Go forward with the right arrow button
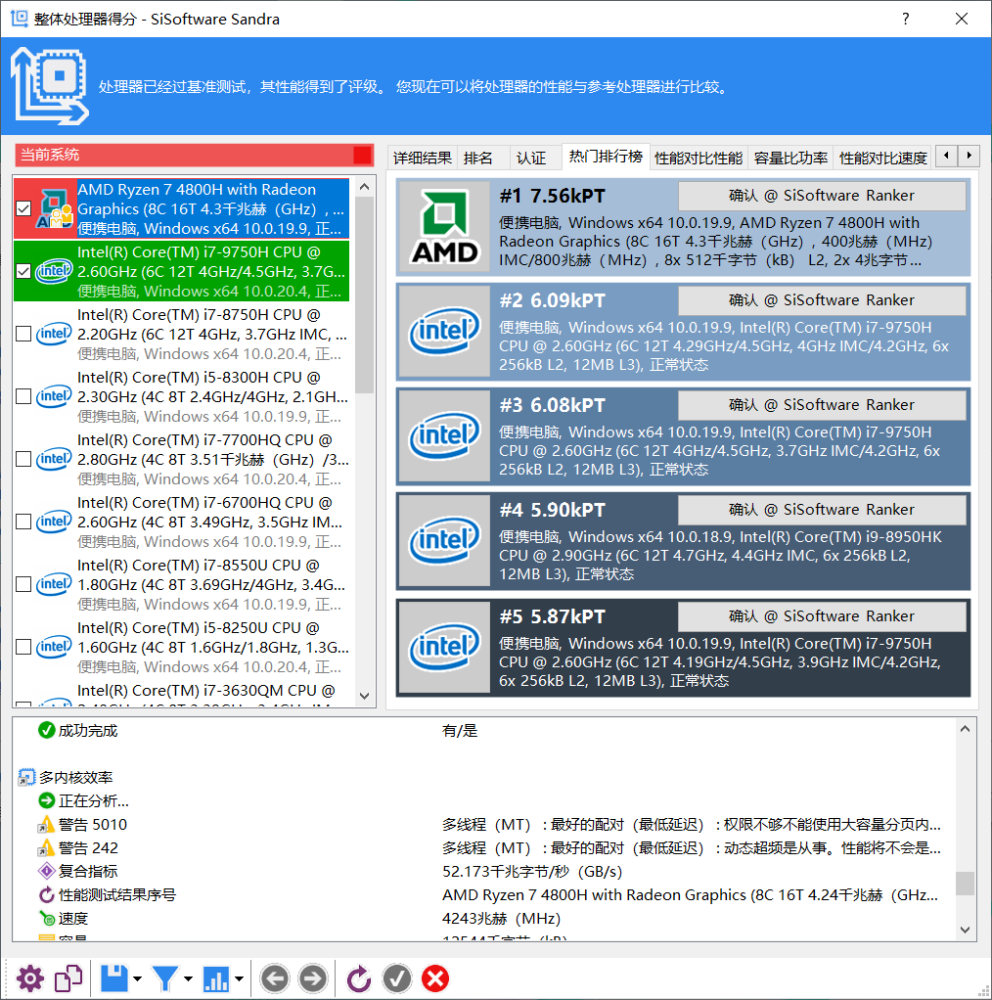The width and height of the screenshot is (992, 1000). click(x=313, y=978)
